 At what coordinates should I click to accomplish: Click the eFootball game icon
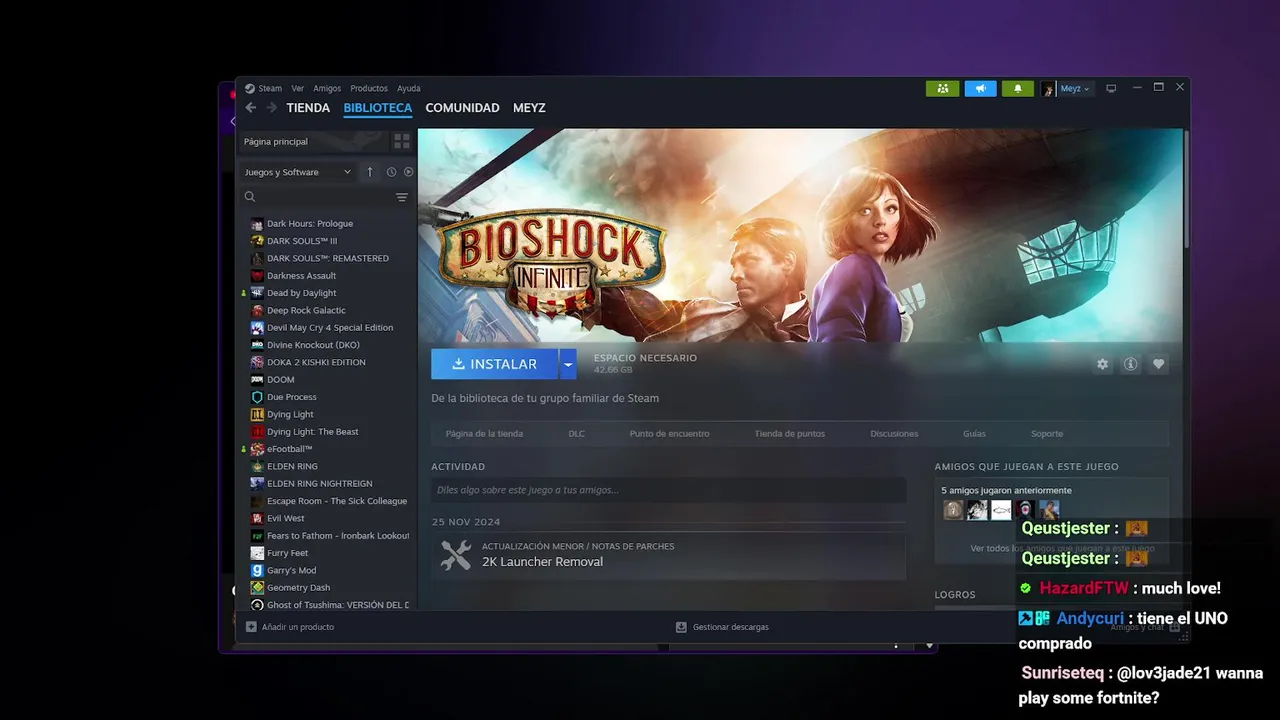tap(257, 449)
